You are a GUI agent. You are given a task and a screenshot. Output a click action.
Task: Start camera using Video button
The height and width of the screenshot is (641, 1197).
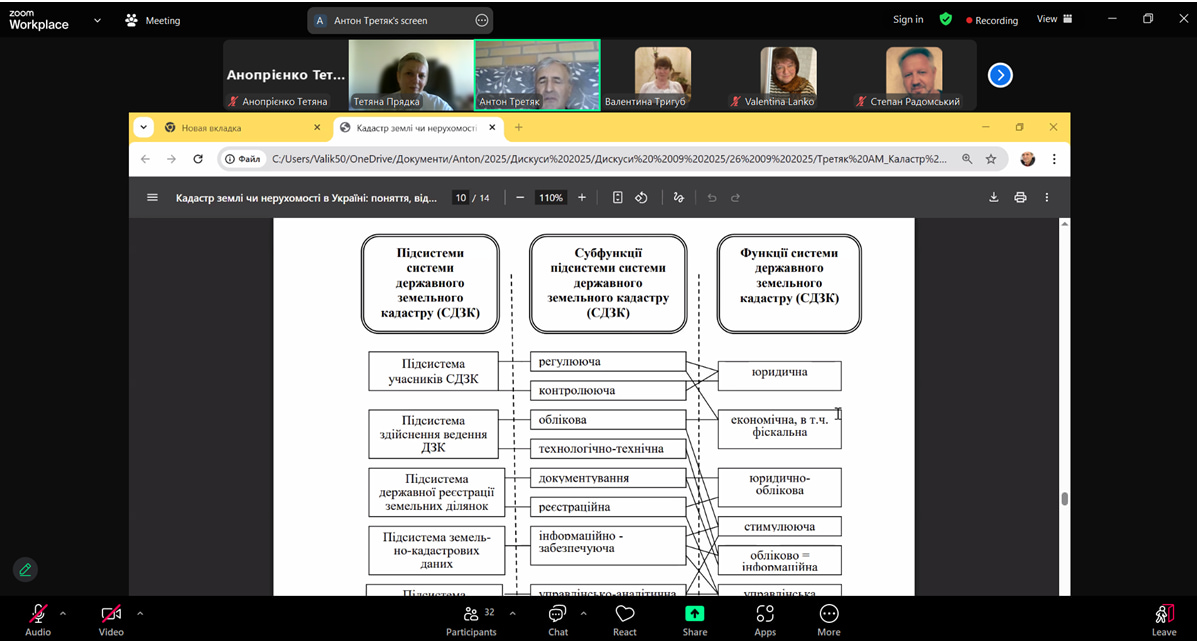click(x=111, y=619)
